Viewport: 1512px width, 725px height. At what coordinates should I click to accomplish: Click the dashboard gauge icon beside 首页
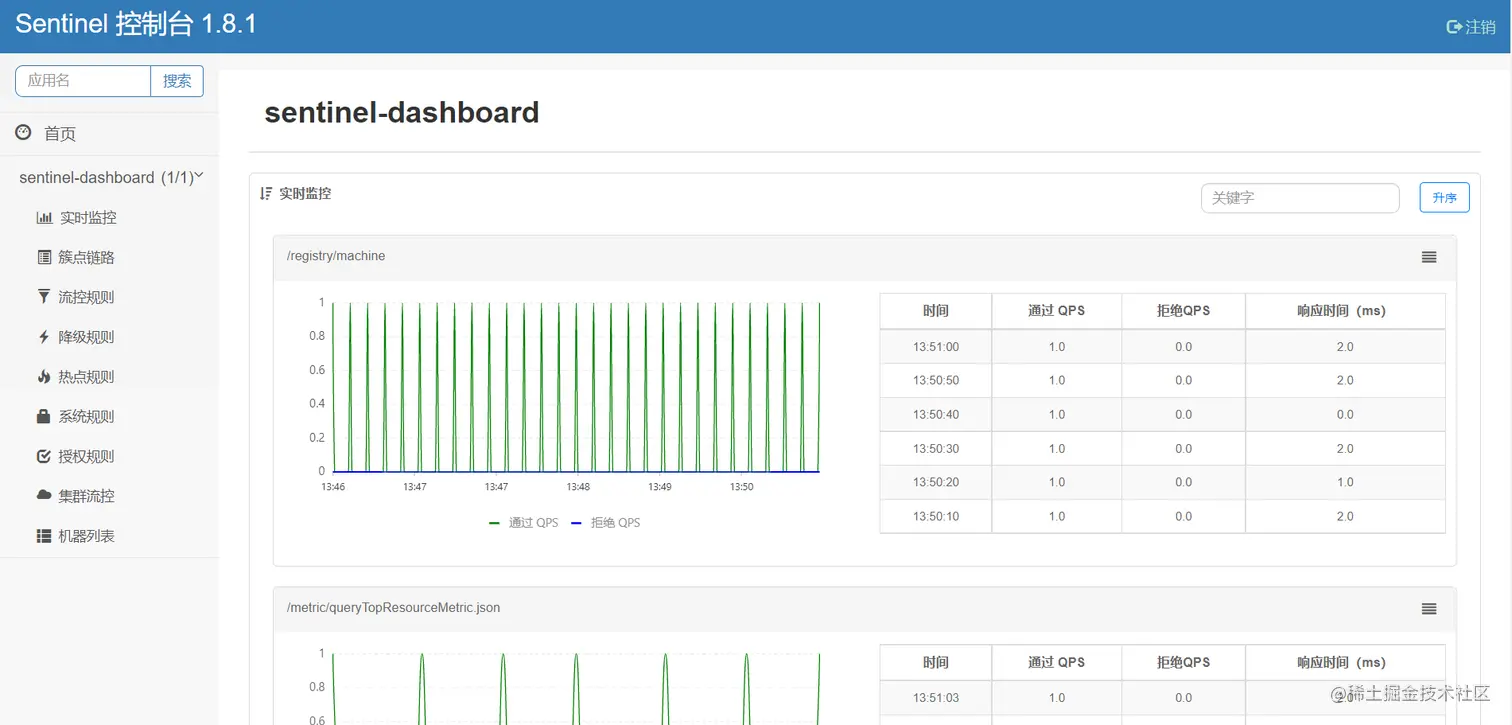click(23, 132)
